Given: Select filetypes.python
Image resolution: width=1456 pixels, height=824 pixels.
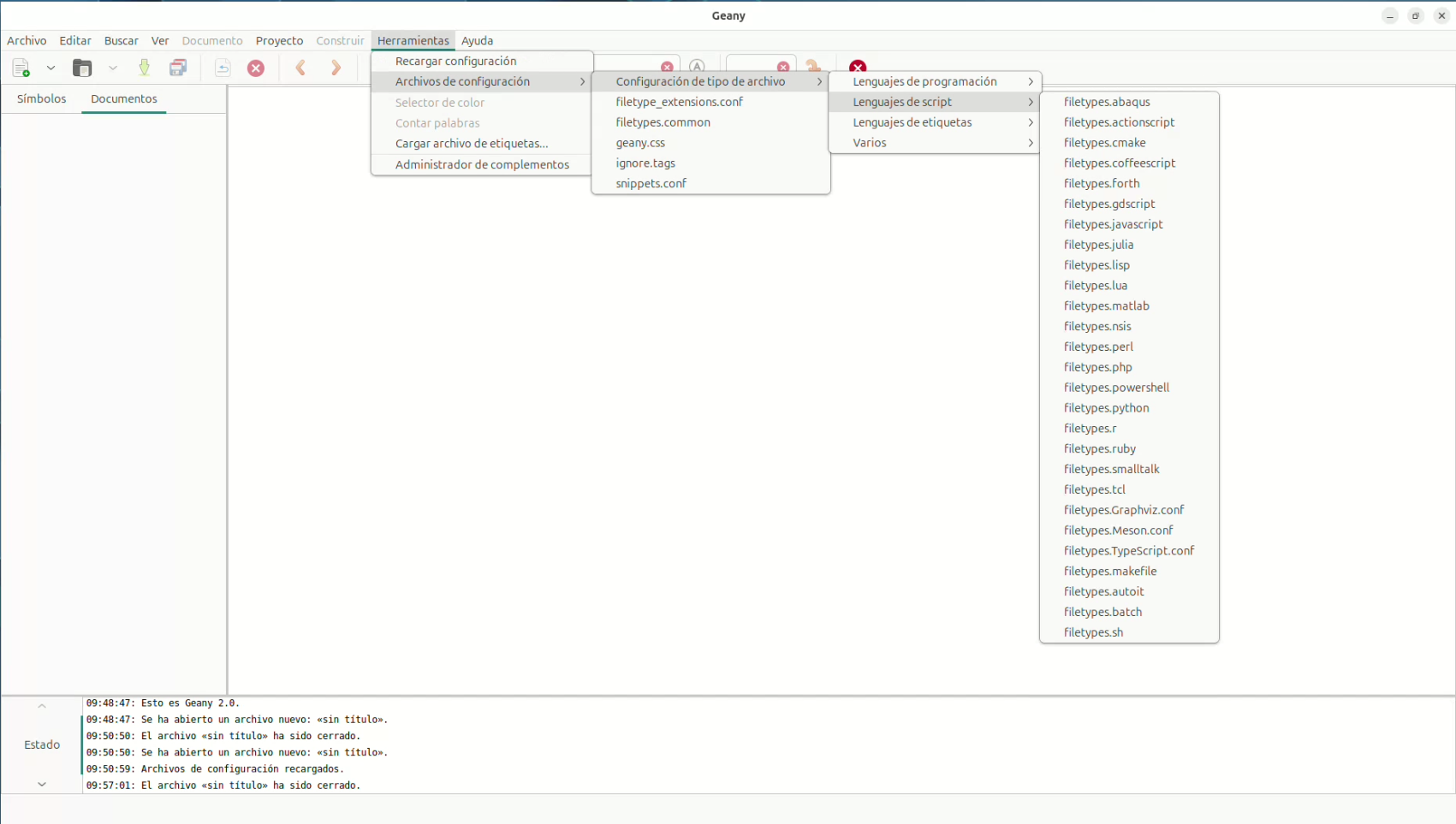Looking at the screenshot, I should coord(1129,407).
